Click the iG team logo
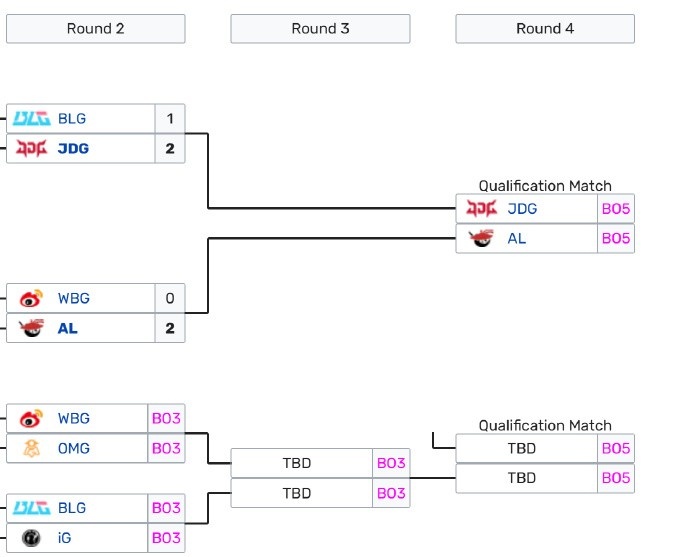Image resolution: width=690 pixels, height=557 pixels. [31, 538]
